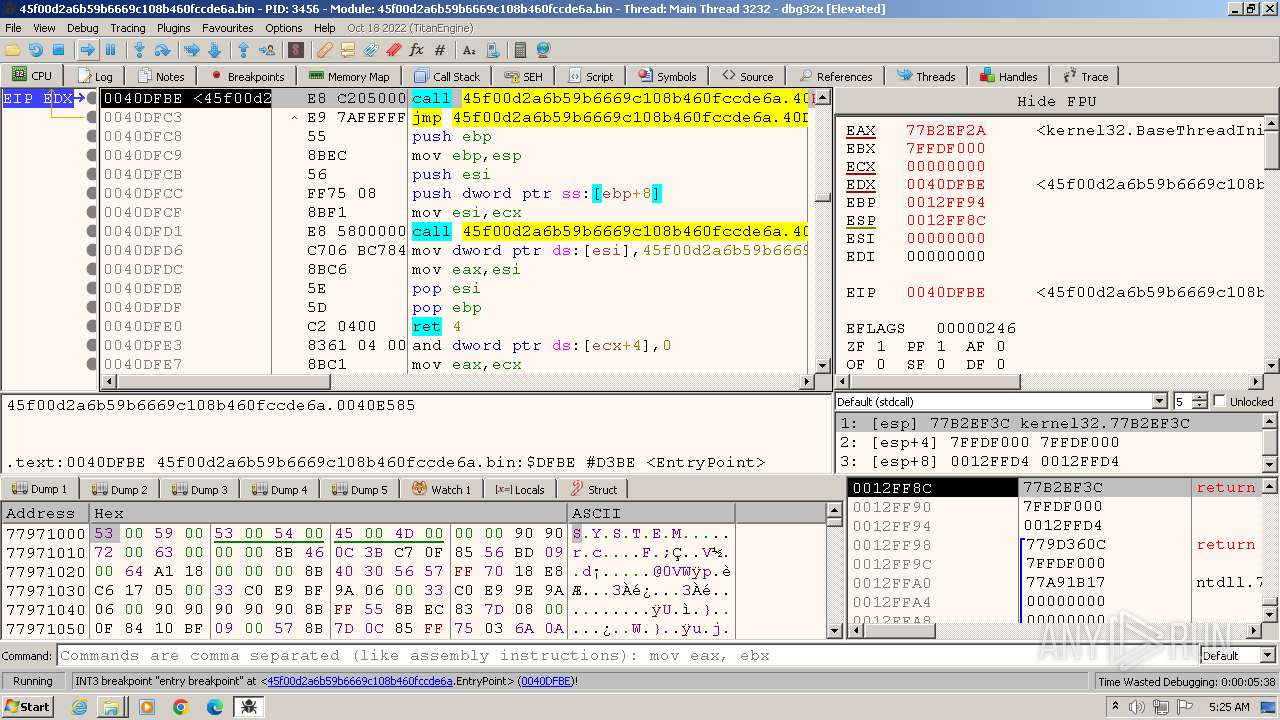The width and height of the screenshot is (1280, 720).
Task: Open the bug debugger taskbar icon
Action: click(249, 707)
